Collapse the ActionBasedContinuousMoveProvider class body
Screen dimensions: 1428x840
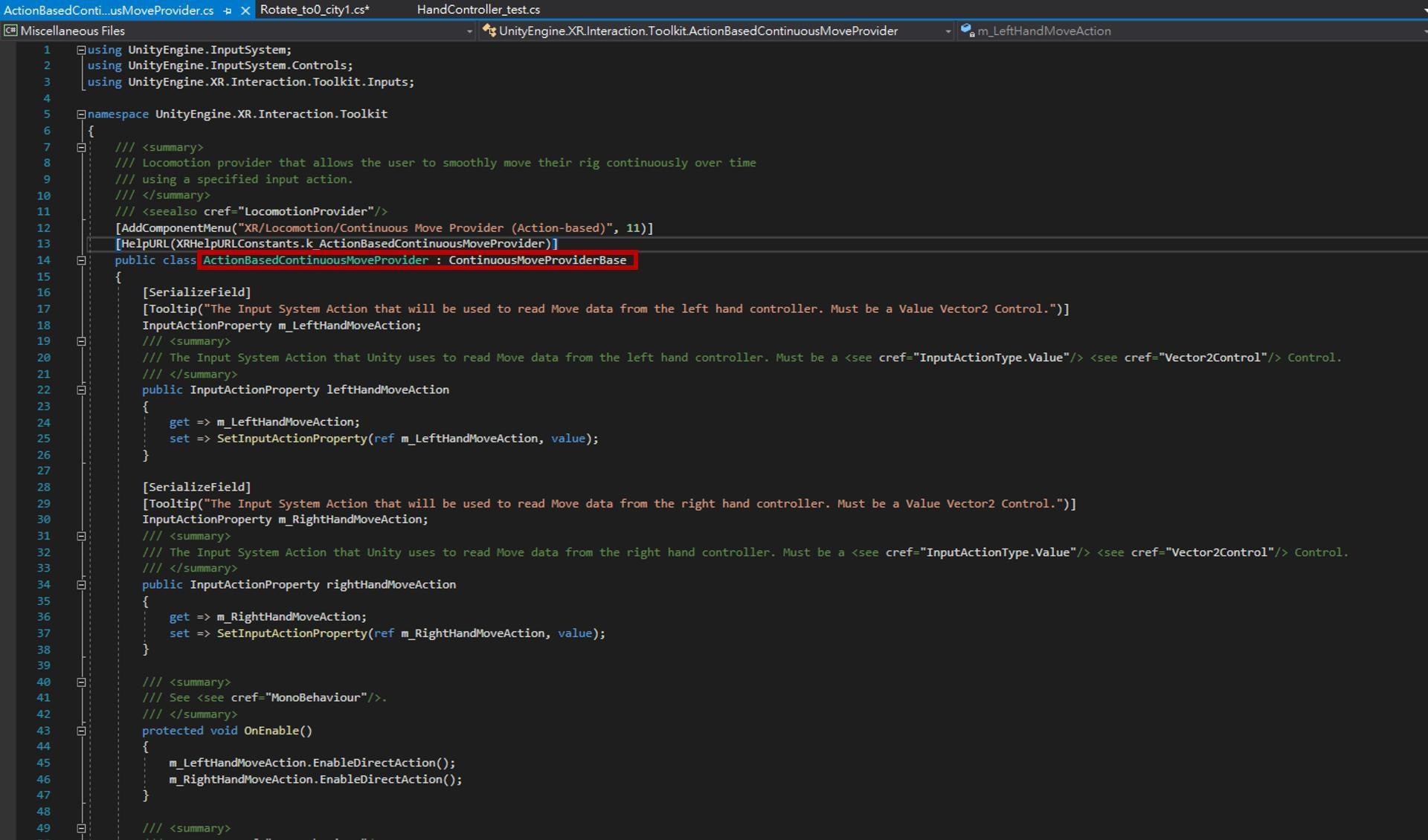coord(80,260)
